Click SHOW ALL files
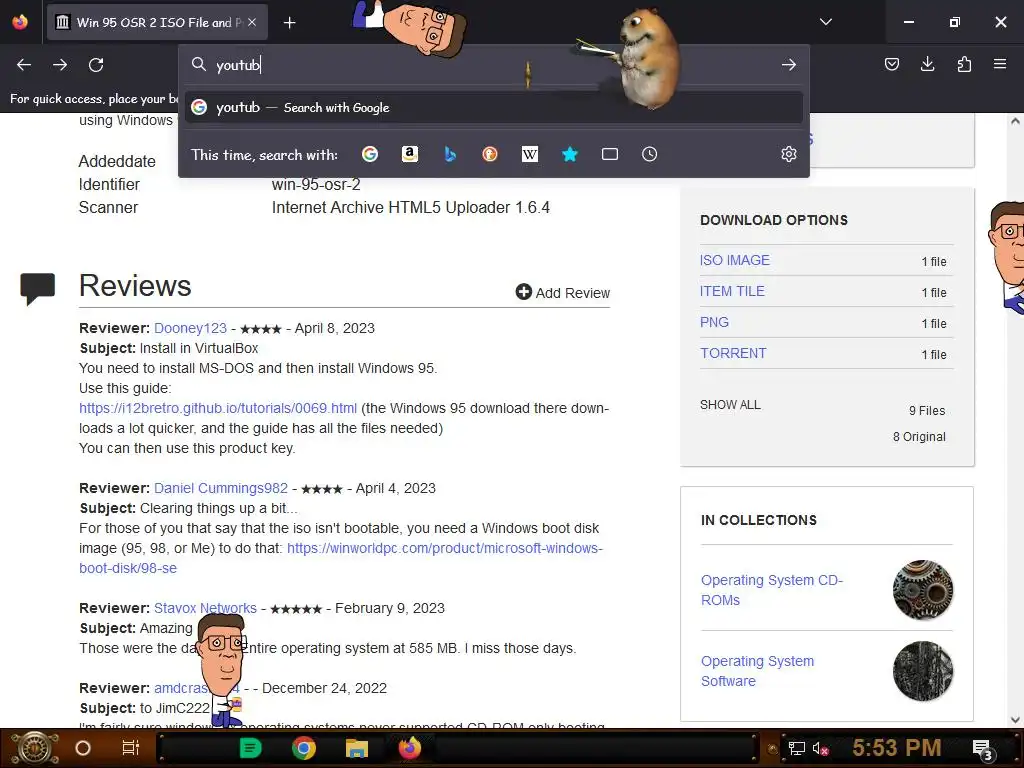This screenshot has height=768, width=1024. [730, 405]
